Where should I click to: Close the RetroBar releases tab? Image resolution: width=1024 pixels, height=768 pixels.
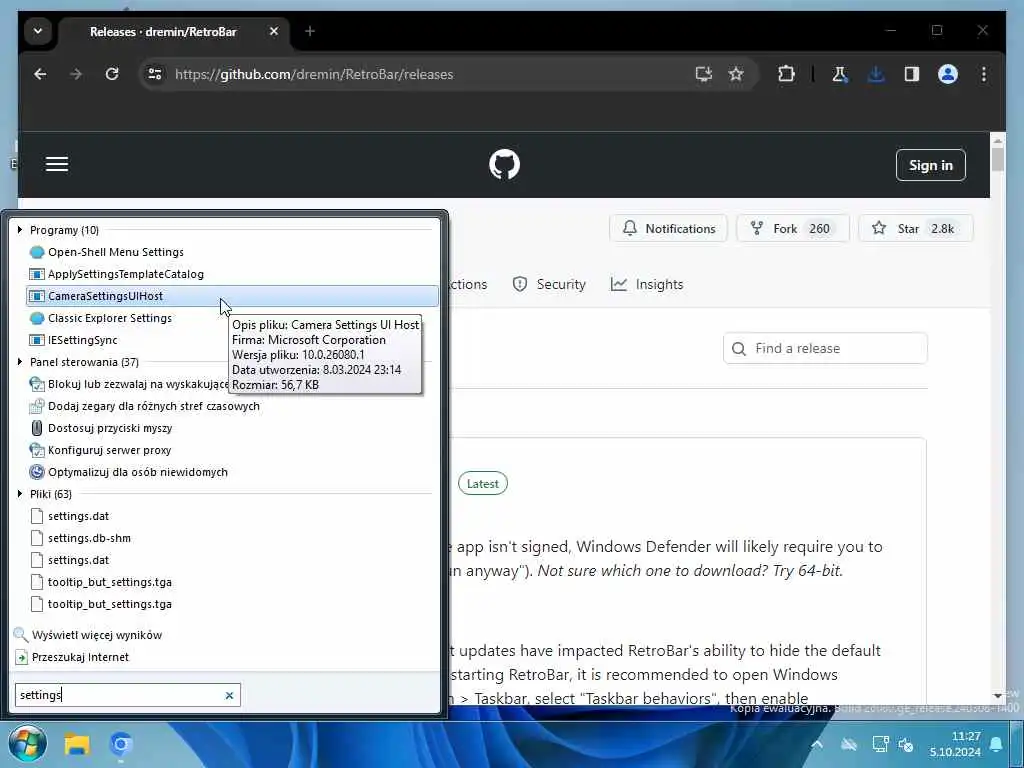click(274, 31)
